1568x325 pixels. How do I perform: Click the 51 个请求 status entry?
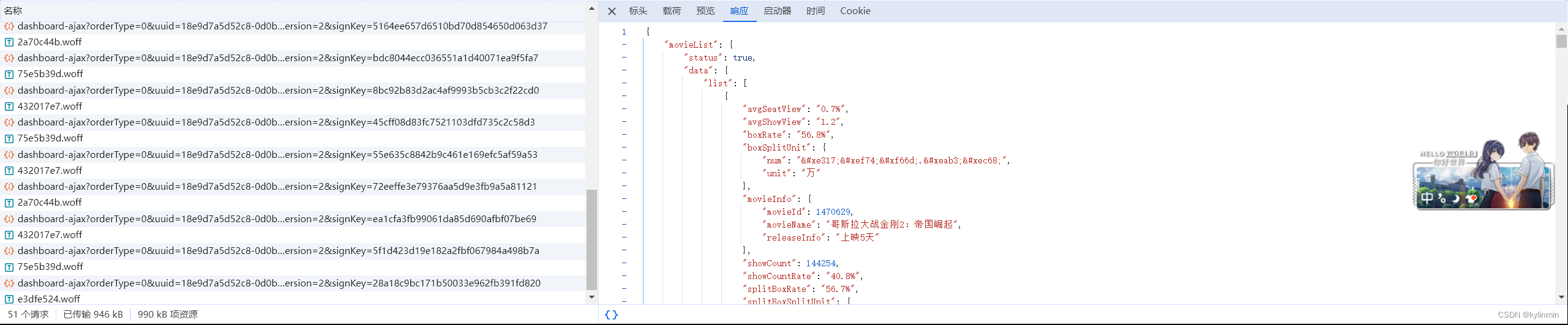click(x=28, y=315)
